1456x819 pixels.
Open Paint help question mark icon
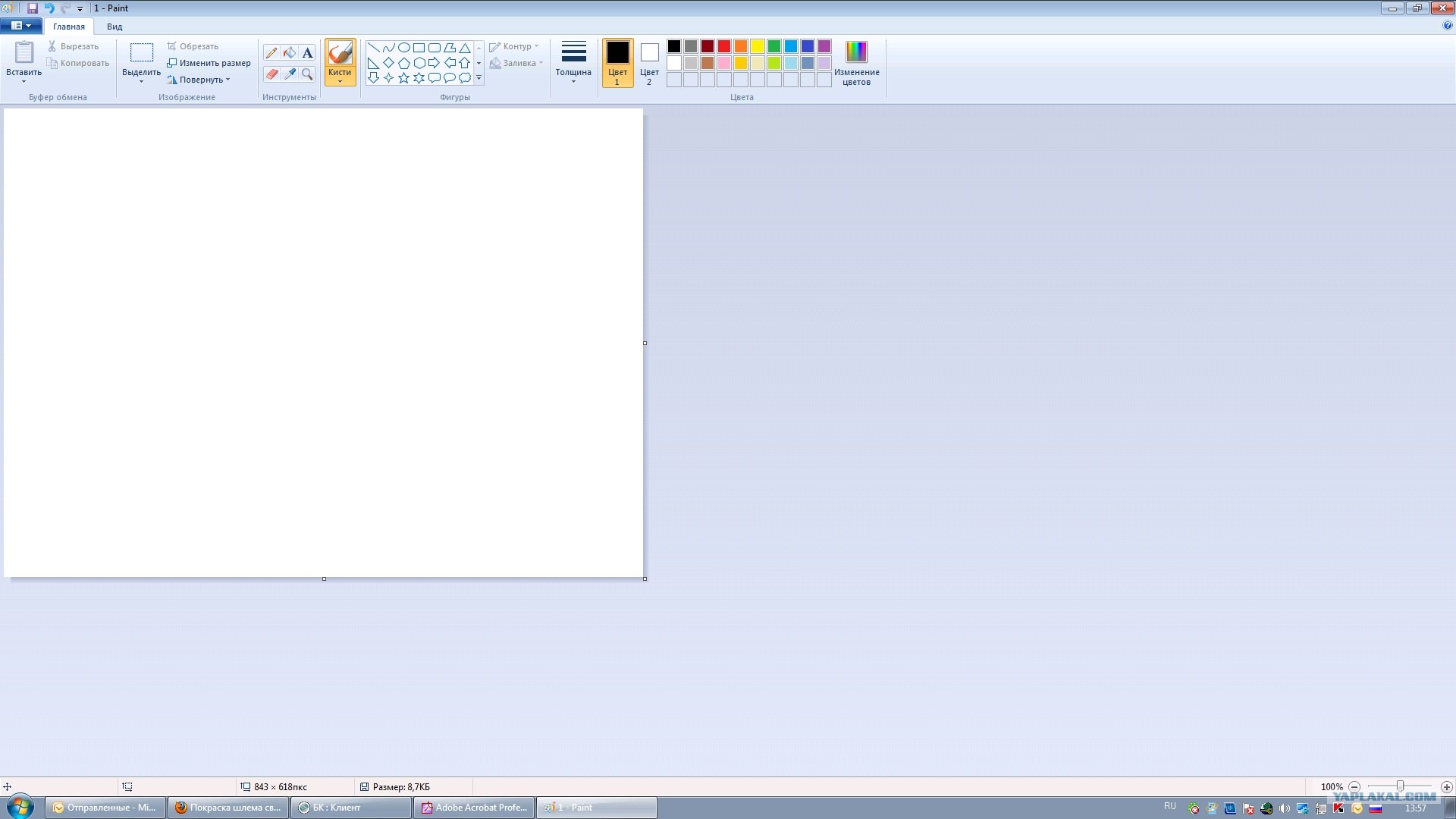pyautogui.click(x=1448, y=26)
